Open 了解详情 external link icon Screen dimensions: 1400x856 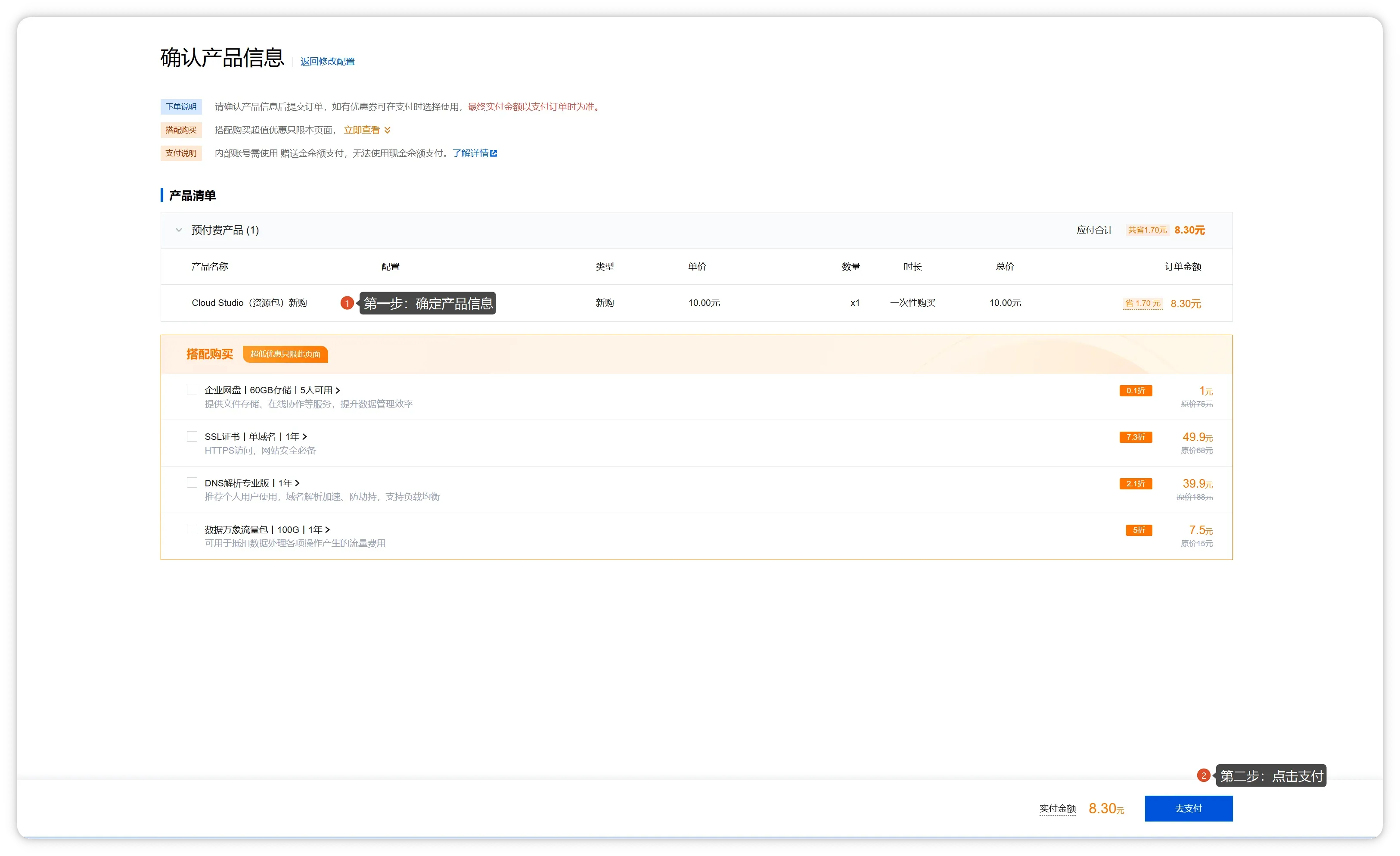[493, 153]
